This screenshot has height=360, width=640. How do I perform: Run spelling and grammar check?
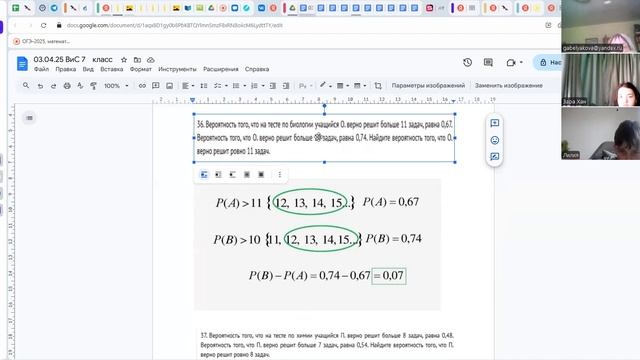[x=80, y=86]
